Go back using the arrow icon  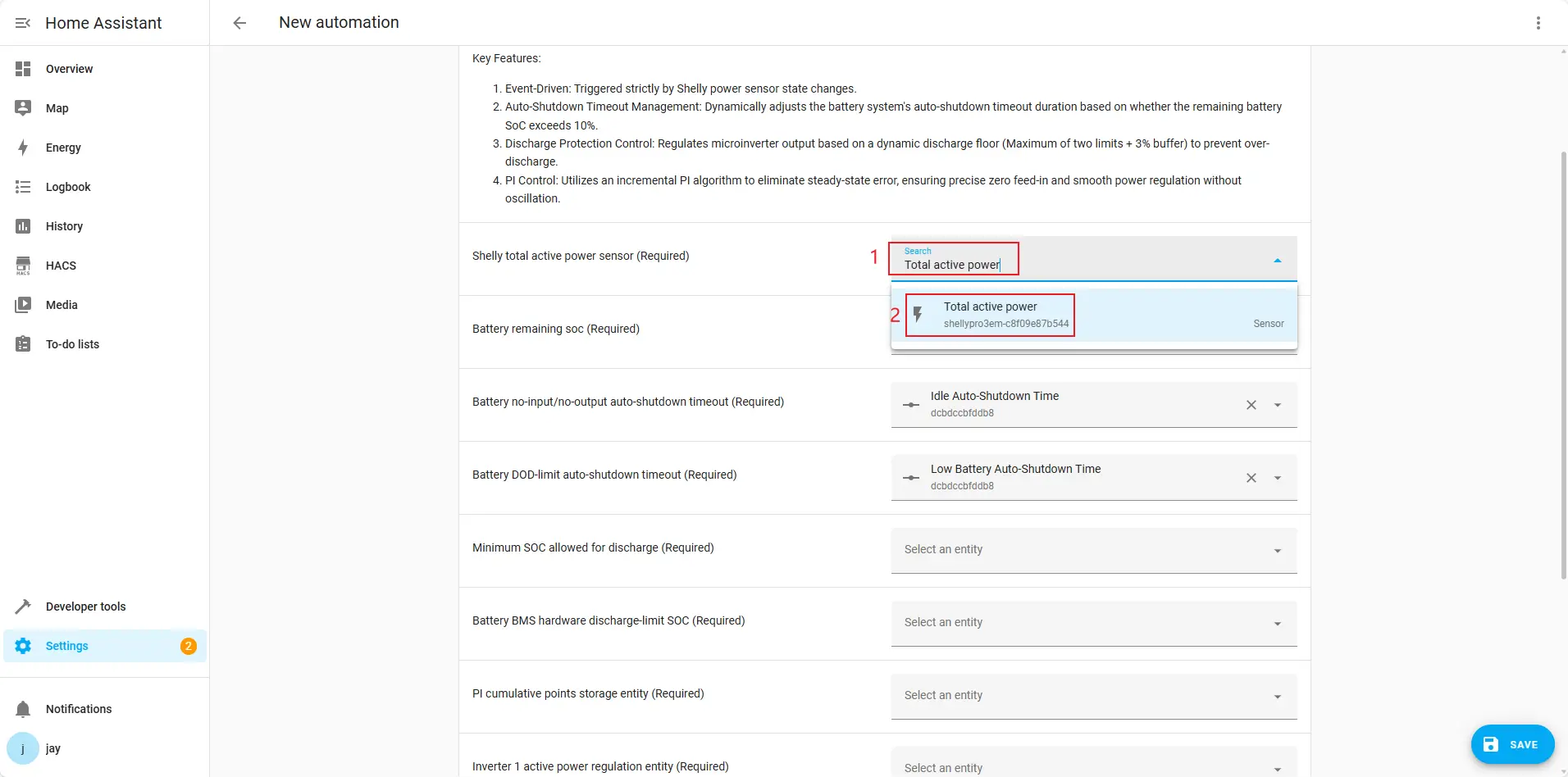[x=239, y=23]
